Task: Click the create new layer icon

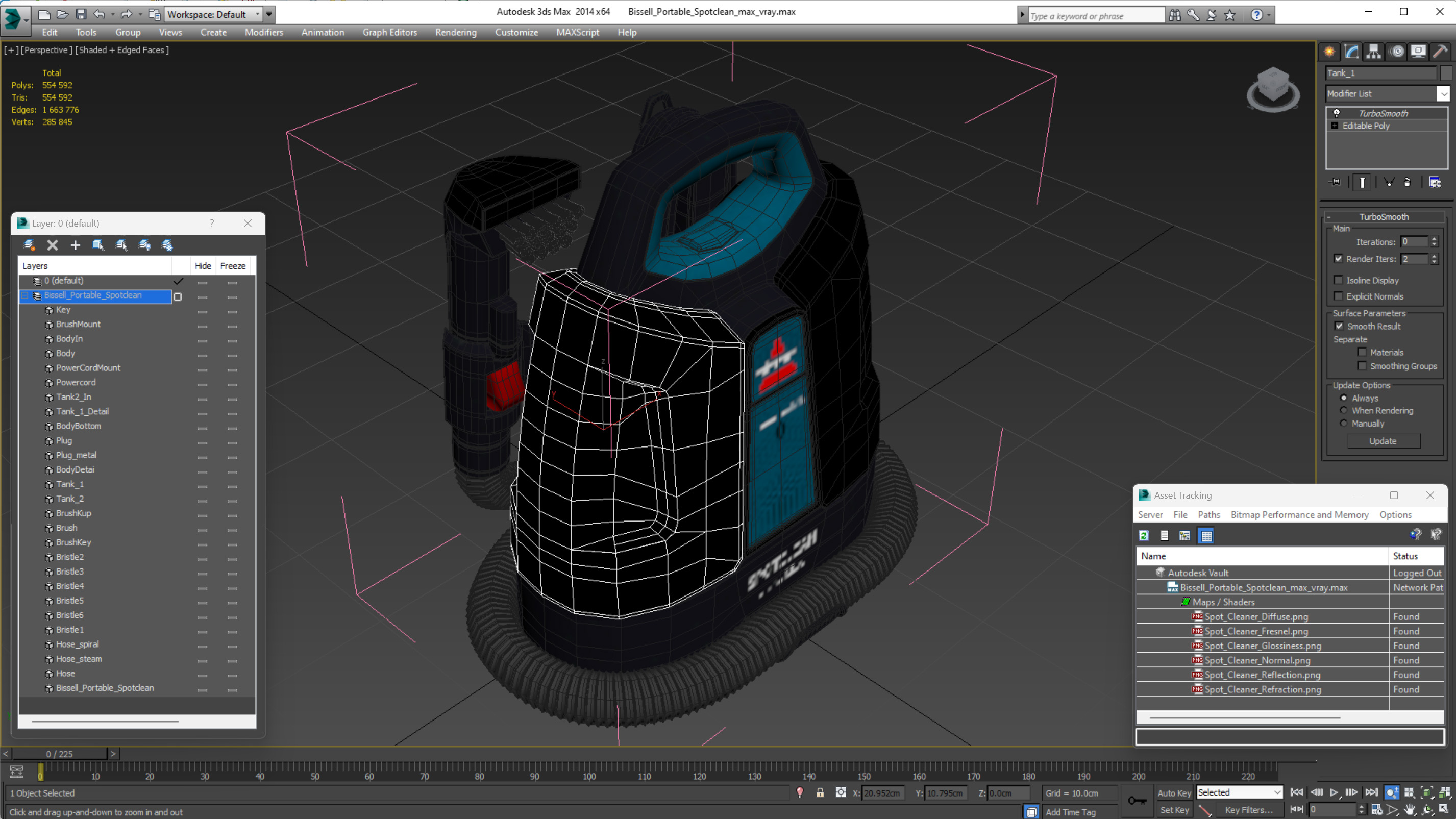Action: tap(29, 245)
